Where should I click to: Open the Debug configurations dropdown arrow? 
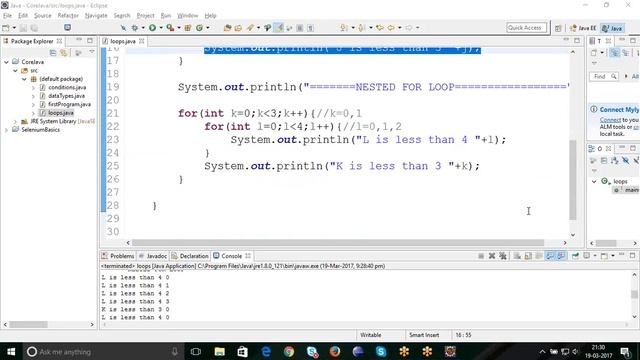[143, 28]
